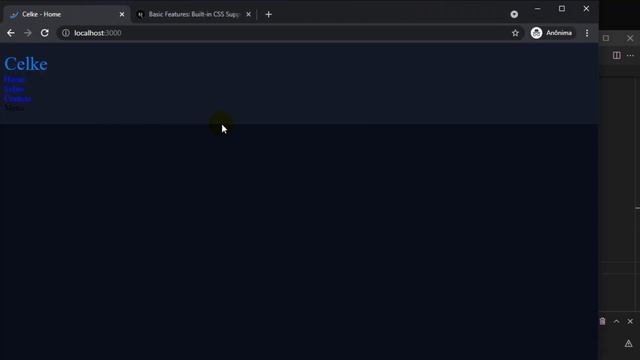Close the Basic Features tab
The width and height of the screenshot is (640, 360).
pos(248,15)
